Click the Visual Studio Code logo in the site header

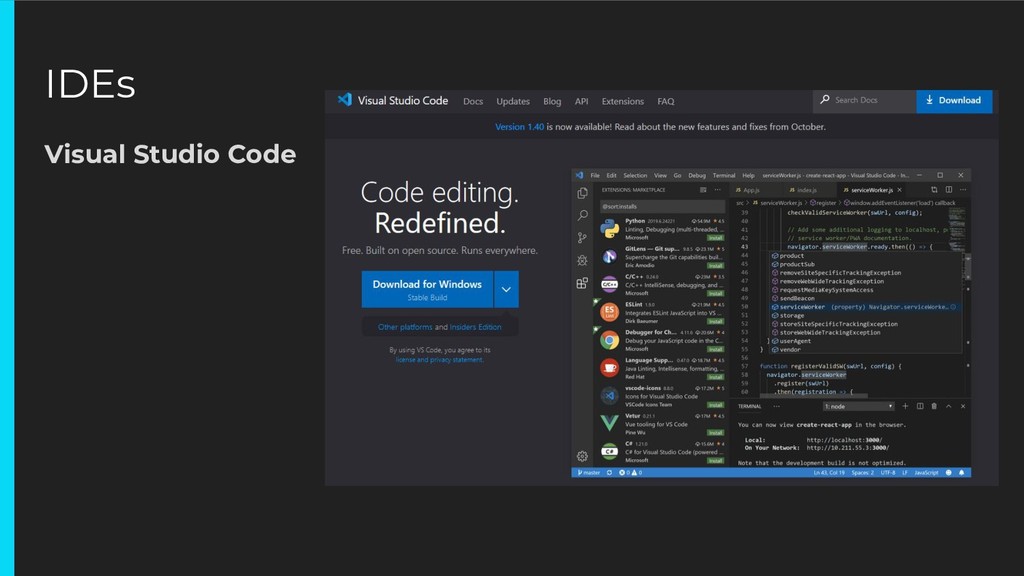392,100
